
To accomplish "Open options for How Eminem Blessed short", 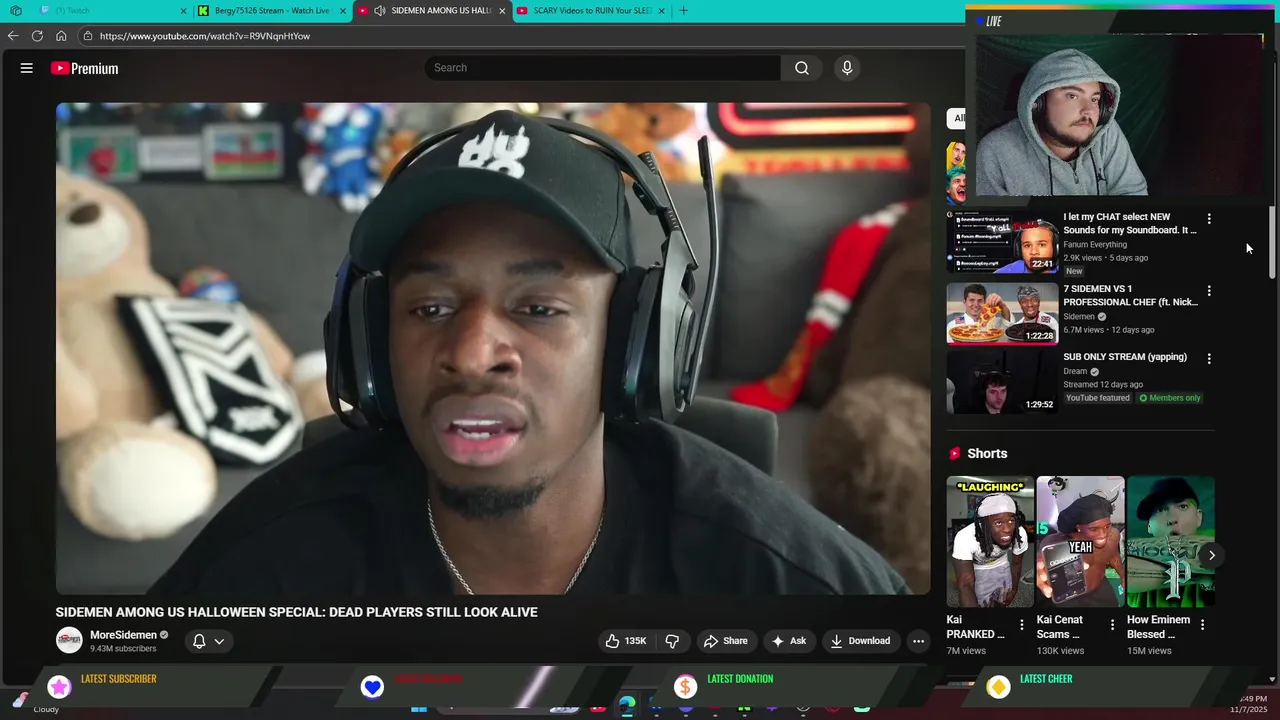I will point(1202,625).
